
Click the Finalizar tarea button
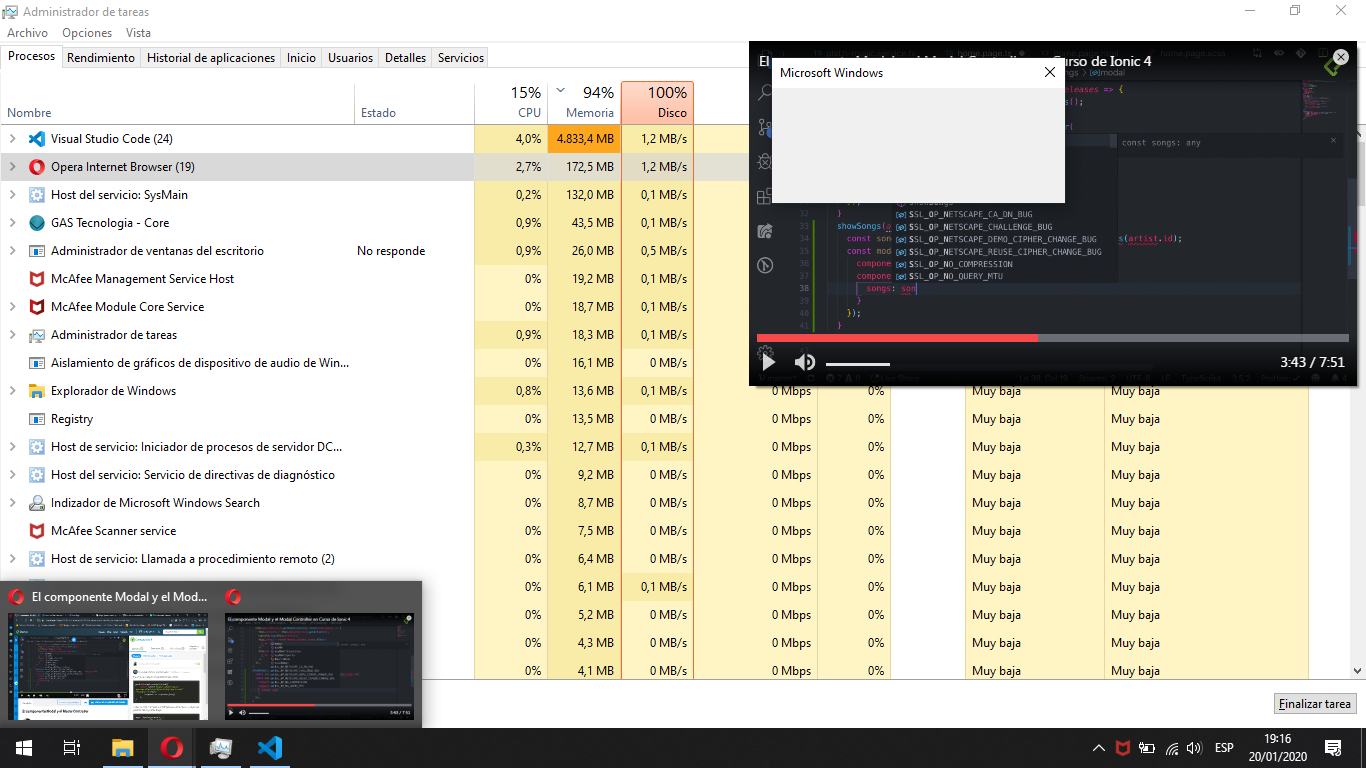pos(1314,703)
